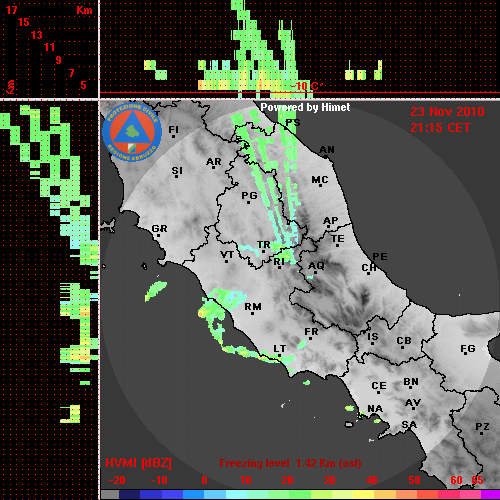Image resolution: width=500 pixels, height=500 pixels.
Task: Click the LT city label
Action: [x=280, y=349]
